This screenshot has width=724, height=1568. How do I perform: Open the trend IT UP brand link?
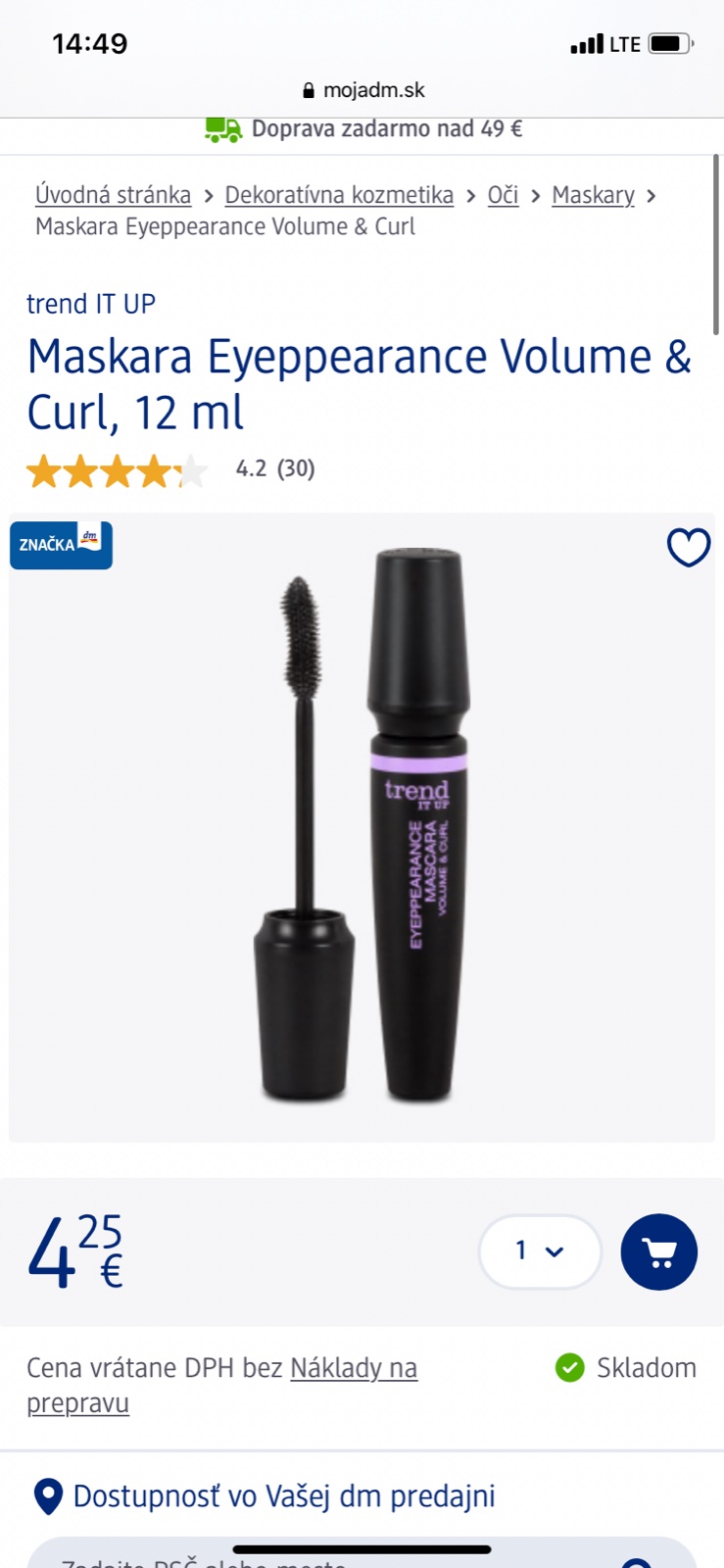(x=91, y=304)
